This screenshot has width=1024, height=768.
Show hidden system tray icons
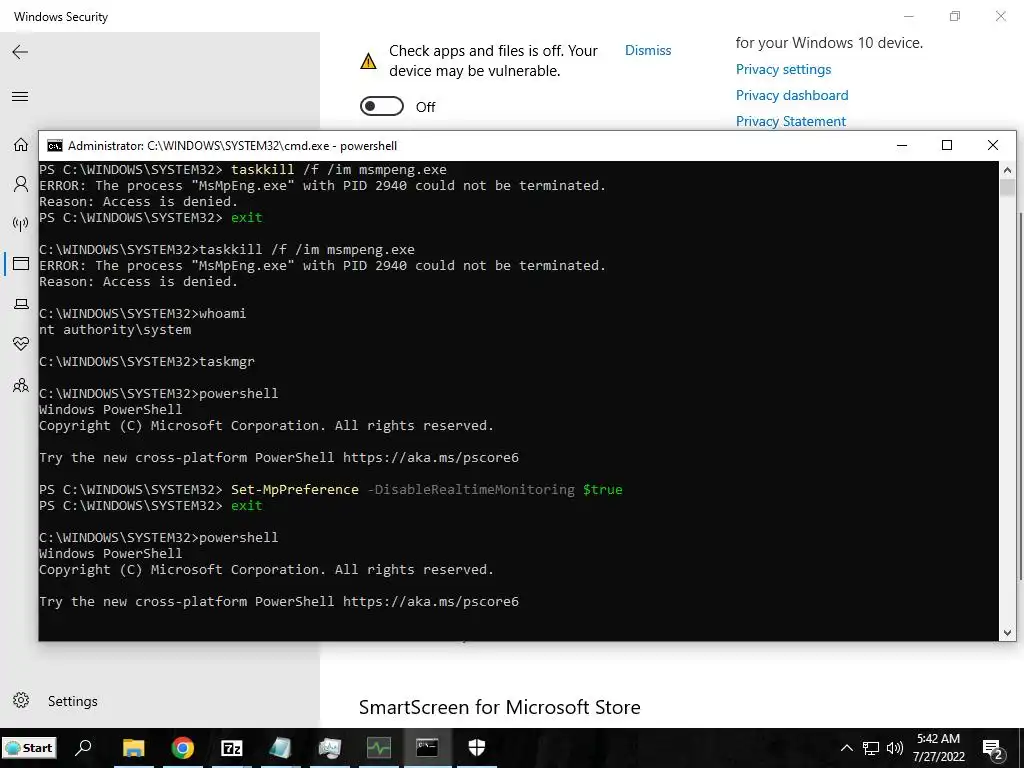(846, 748)
